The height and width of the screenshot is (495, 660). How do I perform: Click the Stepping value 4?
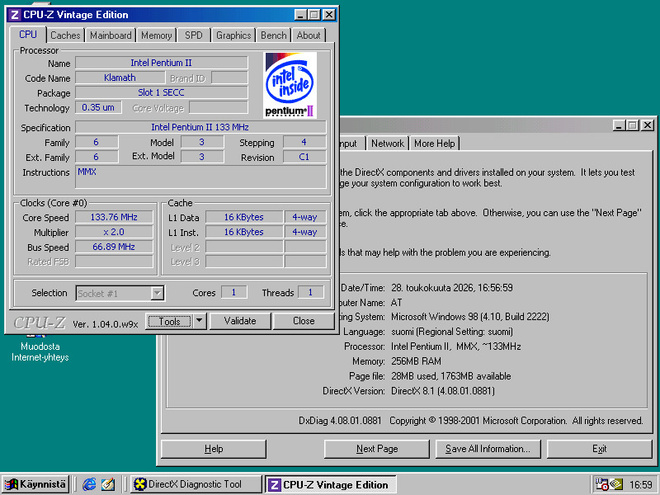pos(304,142)
